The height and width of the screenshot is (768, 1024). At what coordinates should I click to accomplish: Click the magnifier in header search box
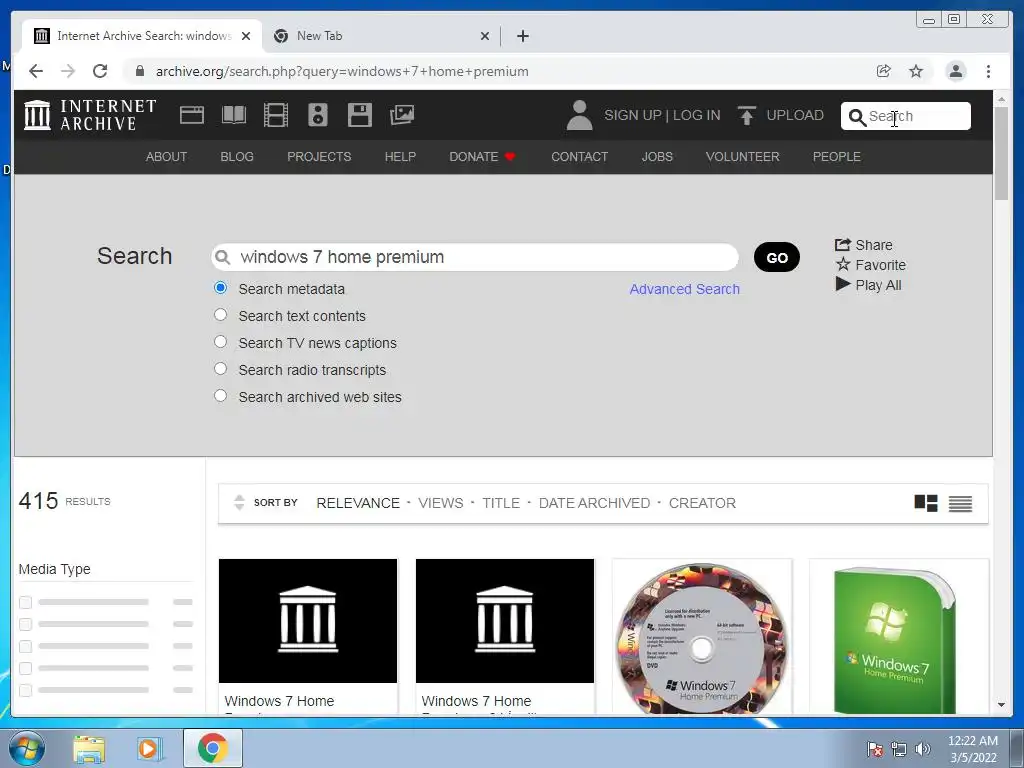(x=856, y=117)
